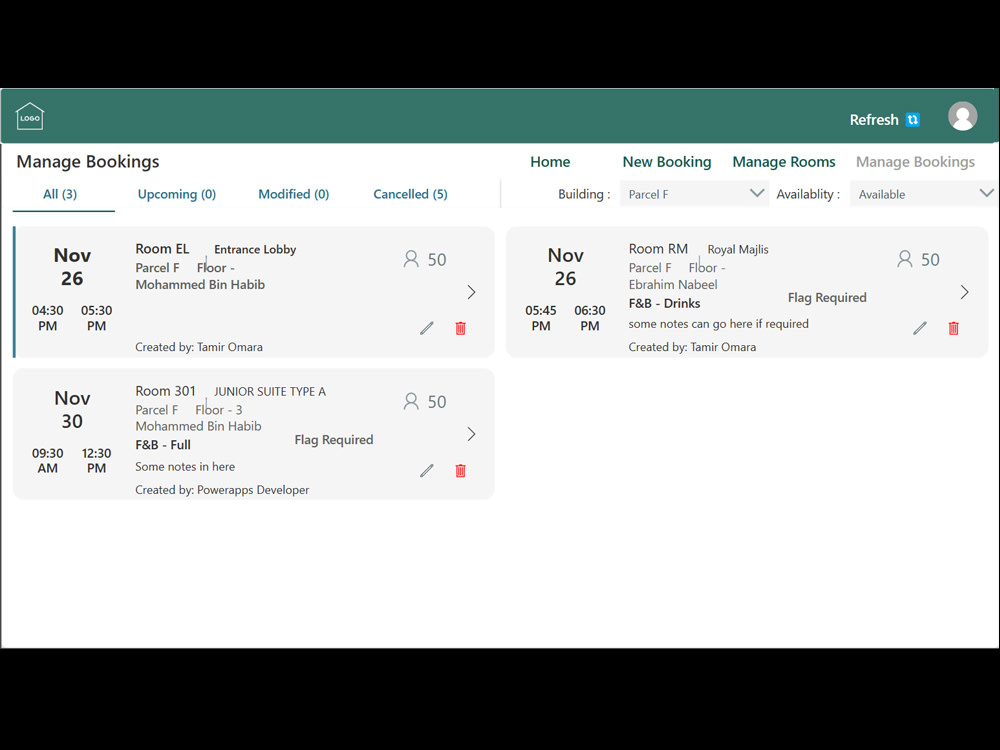
Task: Expand details for the Room RM booking
Action: point(963,292)
